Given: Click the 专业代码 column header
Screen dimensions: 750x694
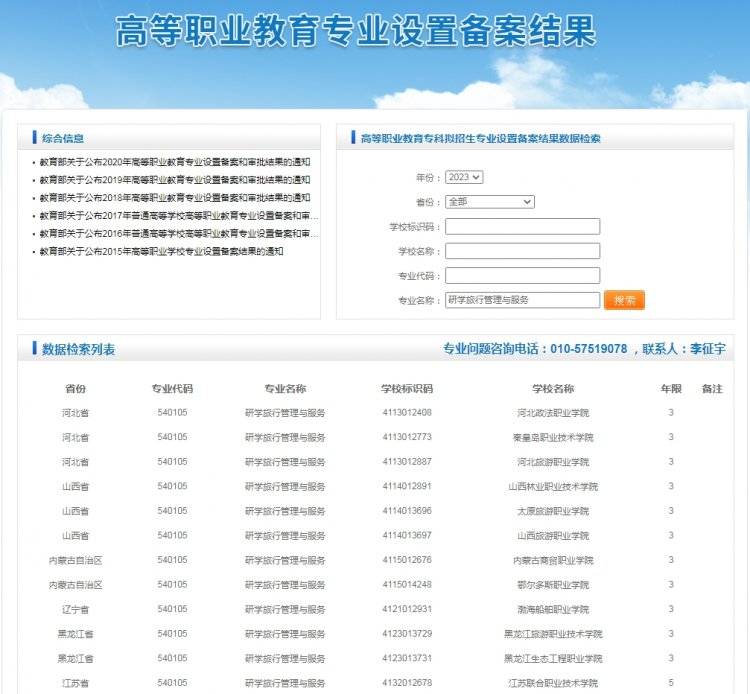Looking at the screenshot, I should [172, 389].
